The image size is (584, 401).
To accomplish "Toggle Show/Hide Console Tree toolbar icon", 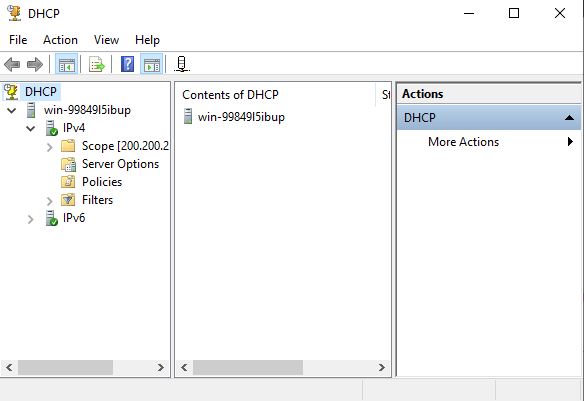I will pyautogui.click(x=67, y=64).
